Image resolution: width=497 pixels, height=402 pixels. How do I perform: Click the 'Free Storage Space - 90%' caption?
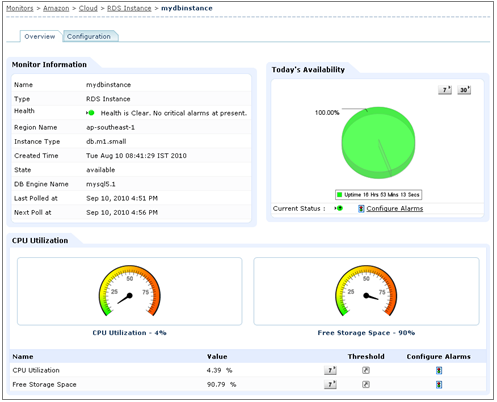[x=366, y=333]
